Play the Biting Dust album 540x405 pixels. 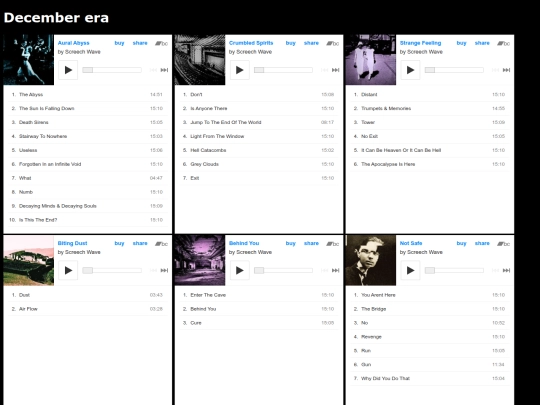pos(68,270)
